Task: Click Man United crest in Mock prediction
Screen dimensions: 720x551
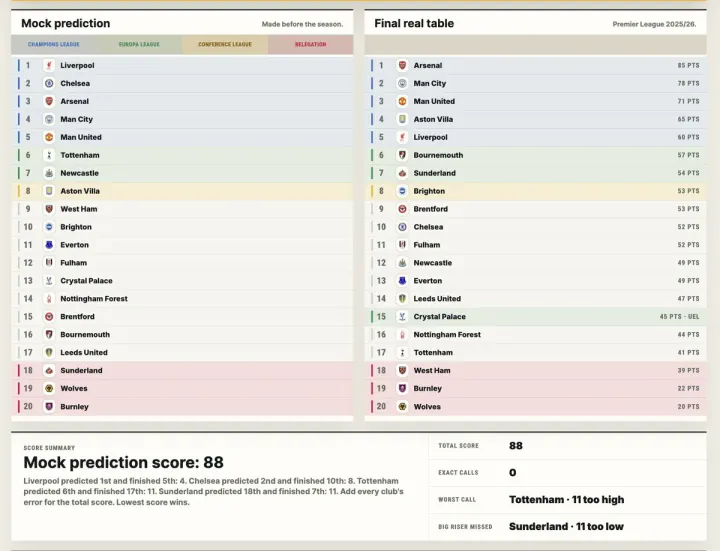Action: pyautogui.click(x=49, y=137)
